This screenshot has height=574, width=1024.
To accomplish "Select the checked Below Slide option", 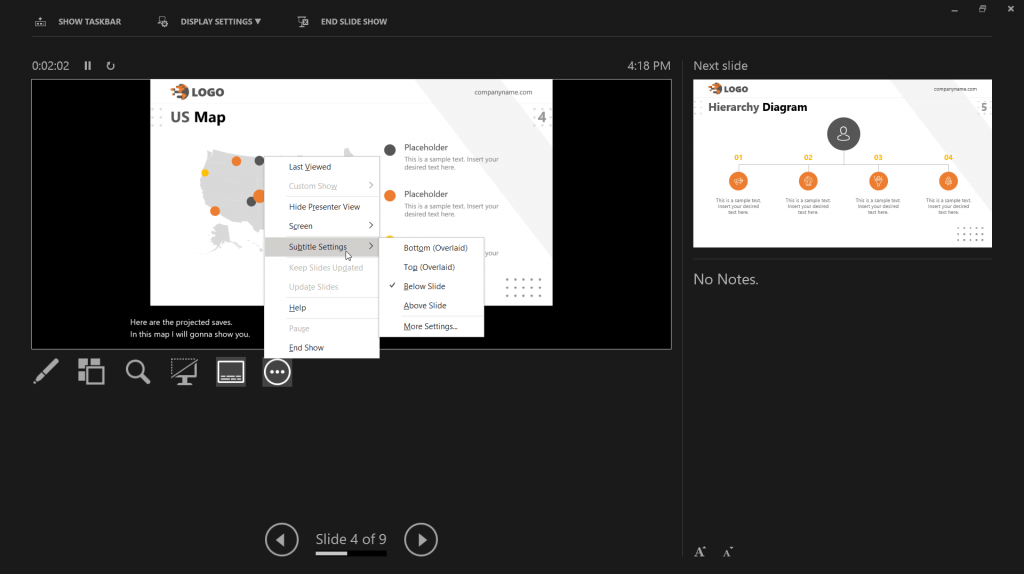I will [x=432, y=286].
